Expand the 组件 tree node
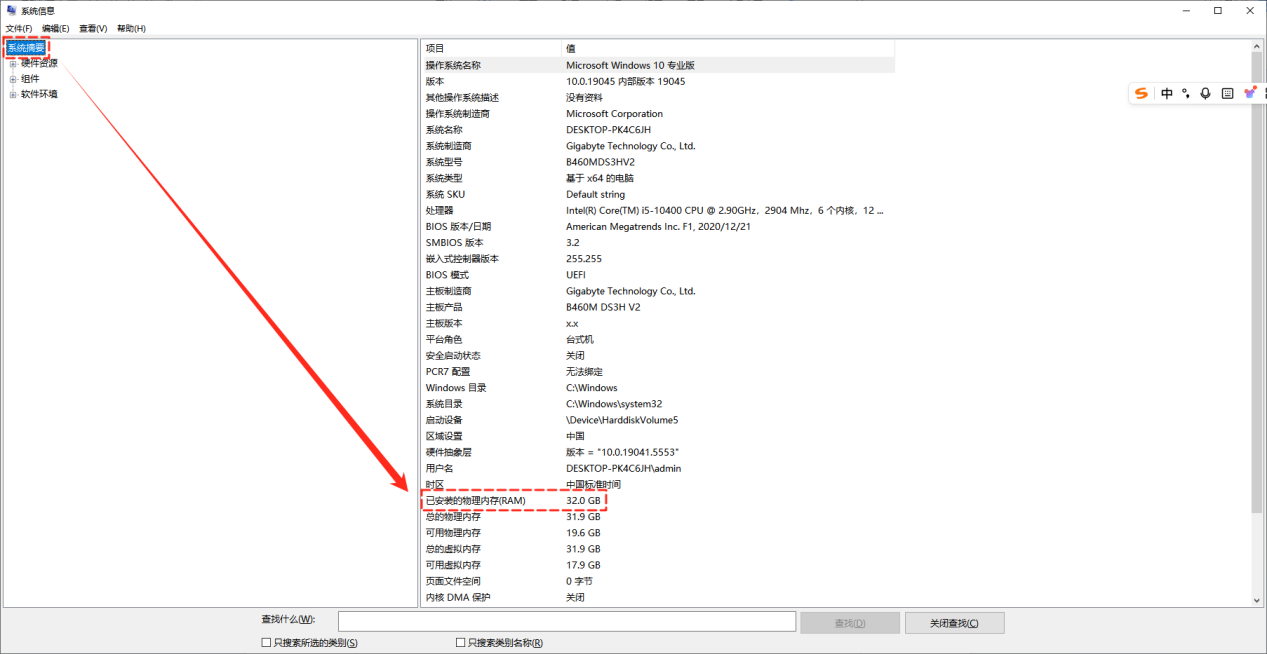The height and width of the screenshot is (654, 1267). pos(13,78)
